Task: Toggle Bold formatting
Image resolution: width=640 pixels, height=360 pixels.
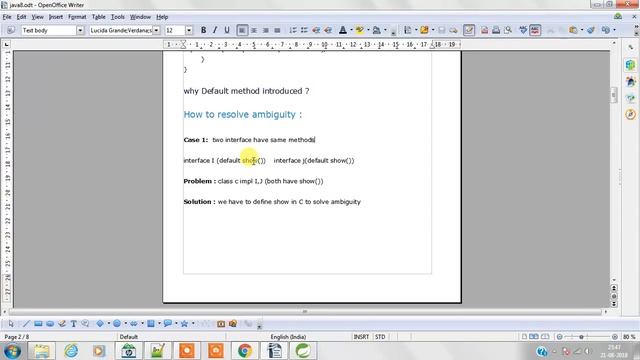Action: 203,30
